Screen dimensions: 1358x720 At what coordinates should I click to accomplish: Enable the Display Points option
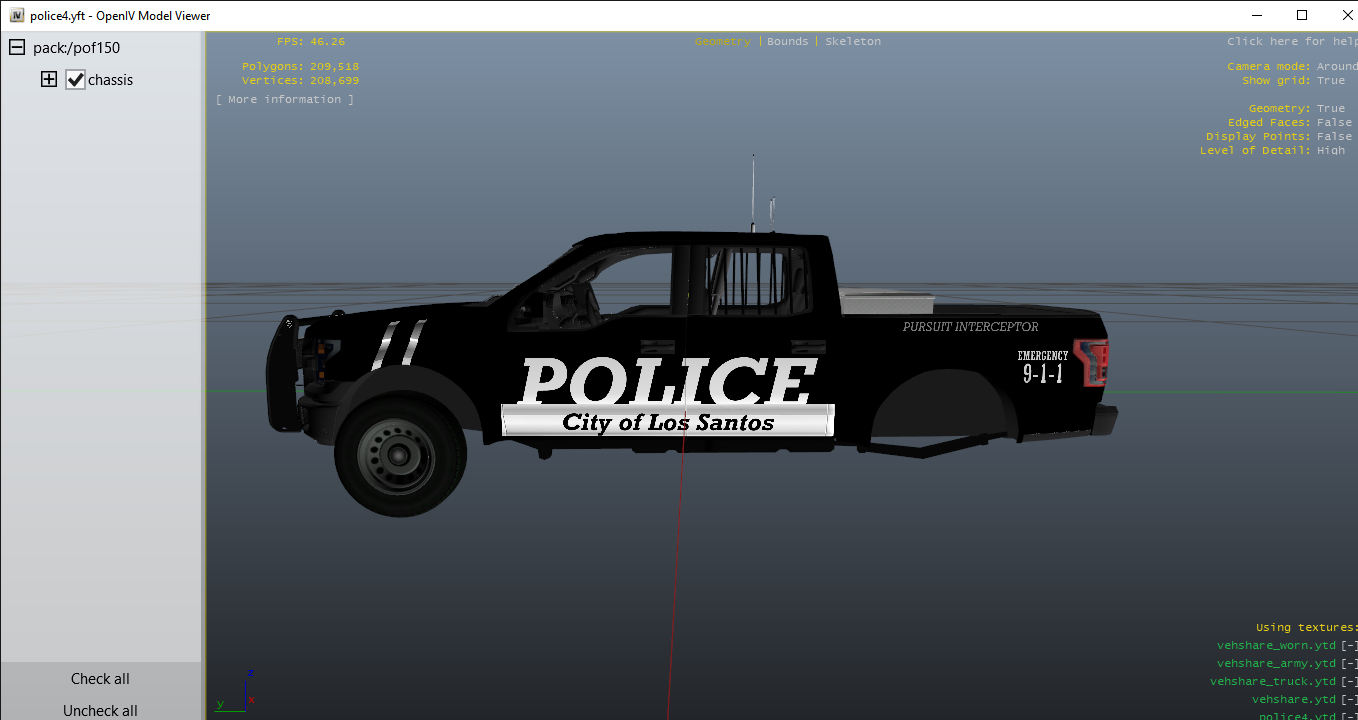click(1334, 137)
